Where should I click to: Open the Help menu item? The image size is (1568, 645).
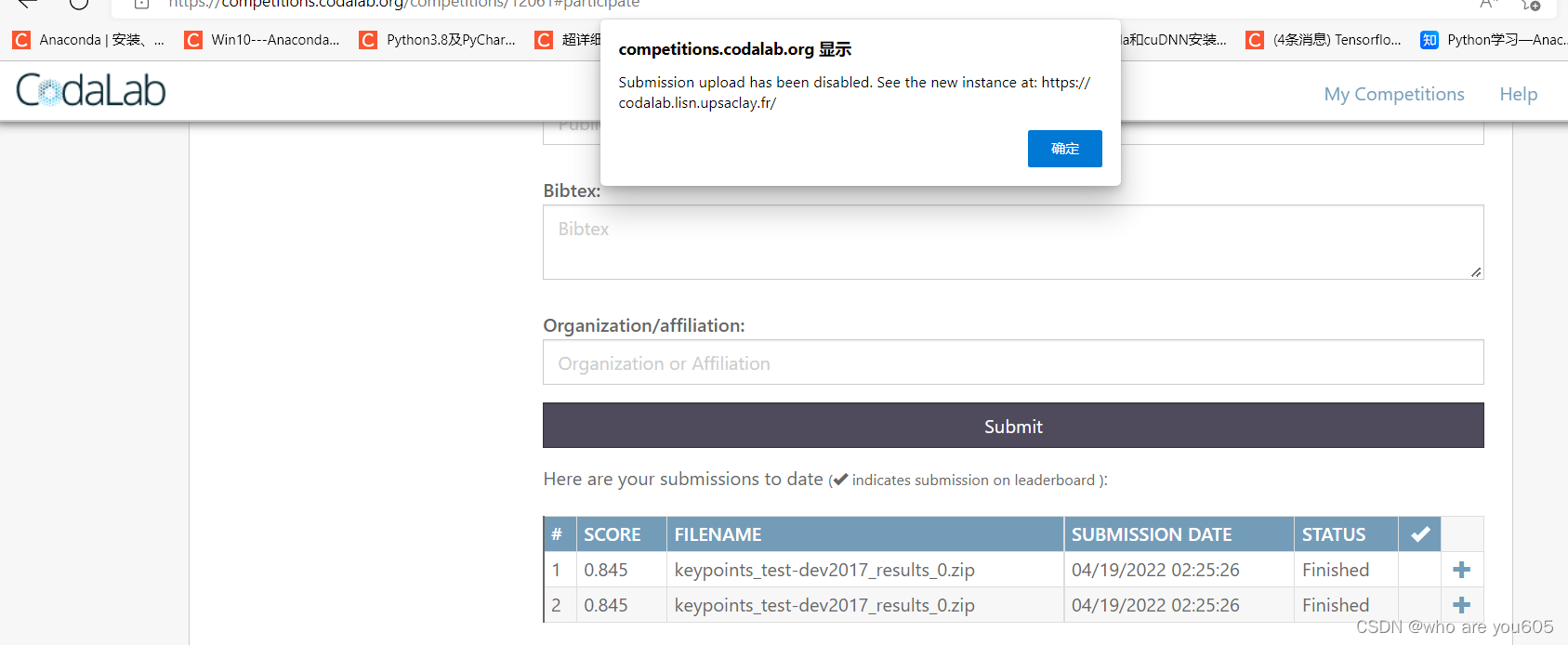click(1518, 94)
